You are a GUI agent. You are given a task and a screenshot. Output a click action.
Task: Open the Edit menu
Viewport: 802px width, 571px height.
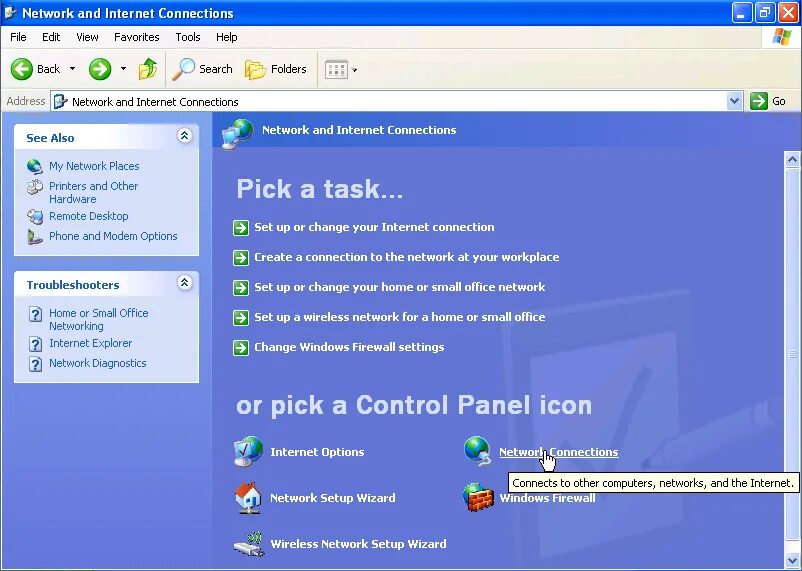coord(51,37)
